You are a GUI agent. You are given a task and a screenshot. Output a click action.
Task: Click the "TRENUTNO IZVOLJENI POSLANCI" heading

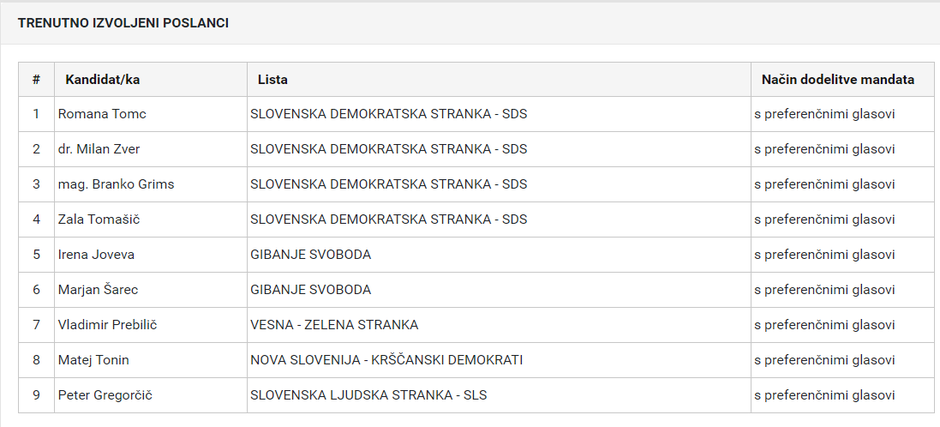pos(123,22)
